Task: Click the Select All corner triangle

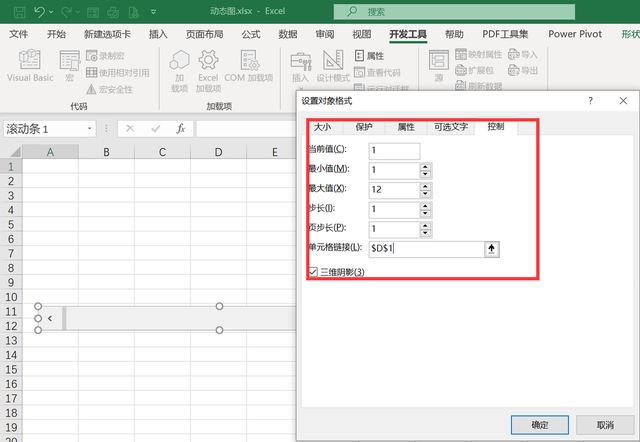Action: (x=15, y=152)
